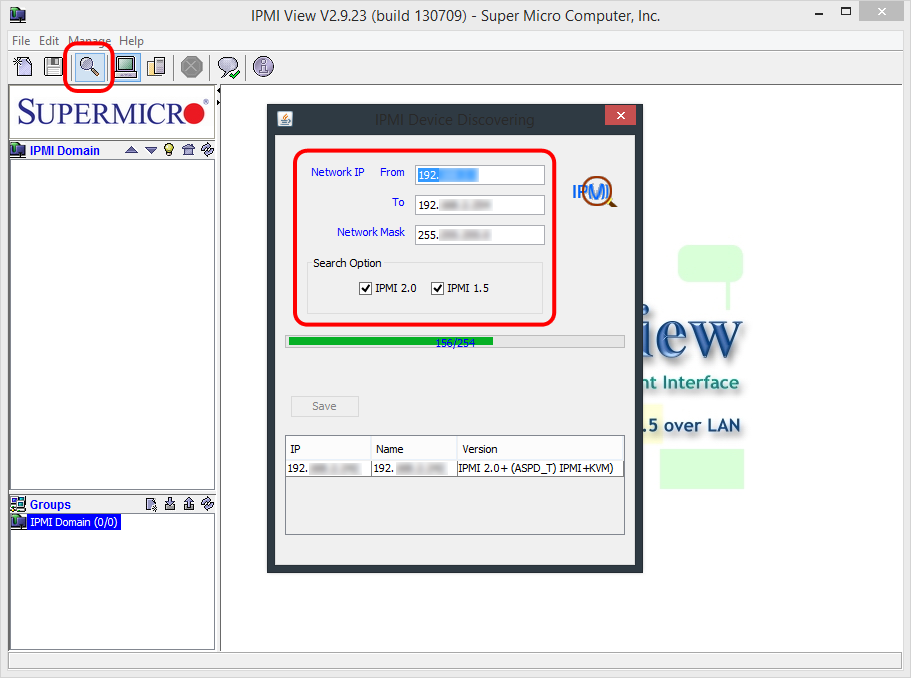
Task: Click the magnifier search devices toolbar icon
Action: pyautogui.click(x=89, y=67)
